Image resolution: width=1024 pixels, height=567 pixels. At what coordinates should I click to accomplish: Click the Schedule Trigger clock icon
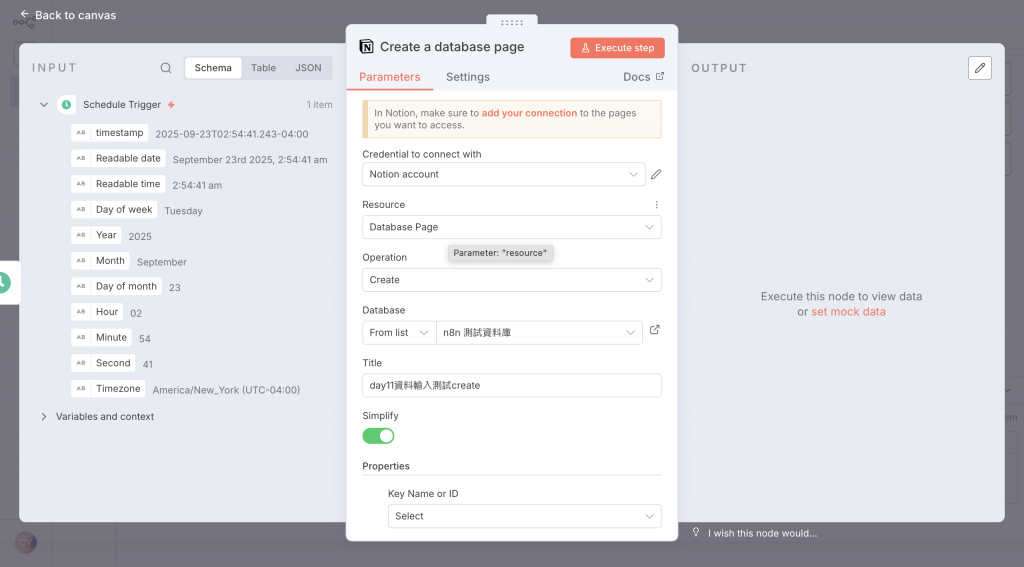[66, 105]
